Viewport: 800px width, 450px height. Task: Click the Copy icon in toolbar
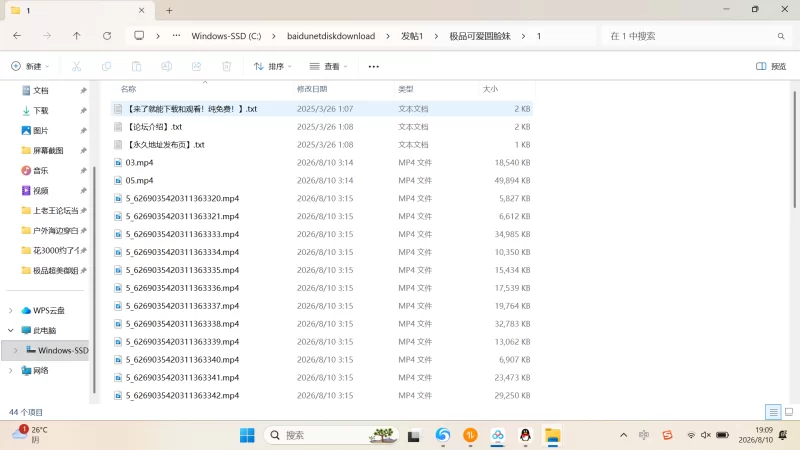[107, 66]
